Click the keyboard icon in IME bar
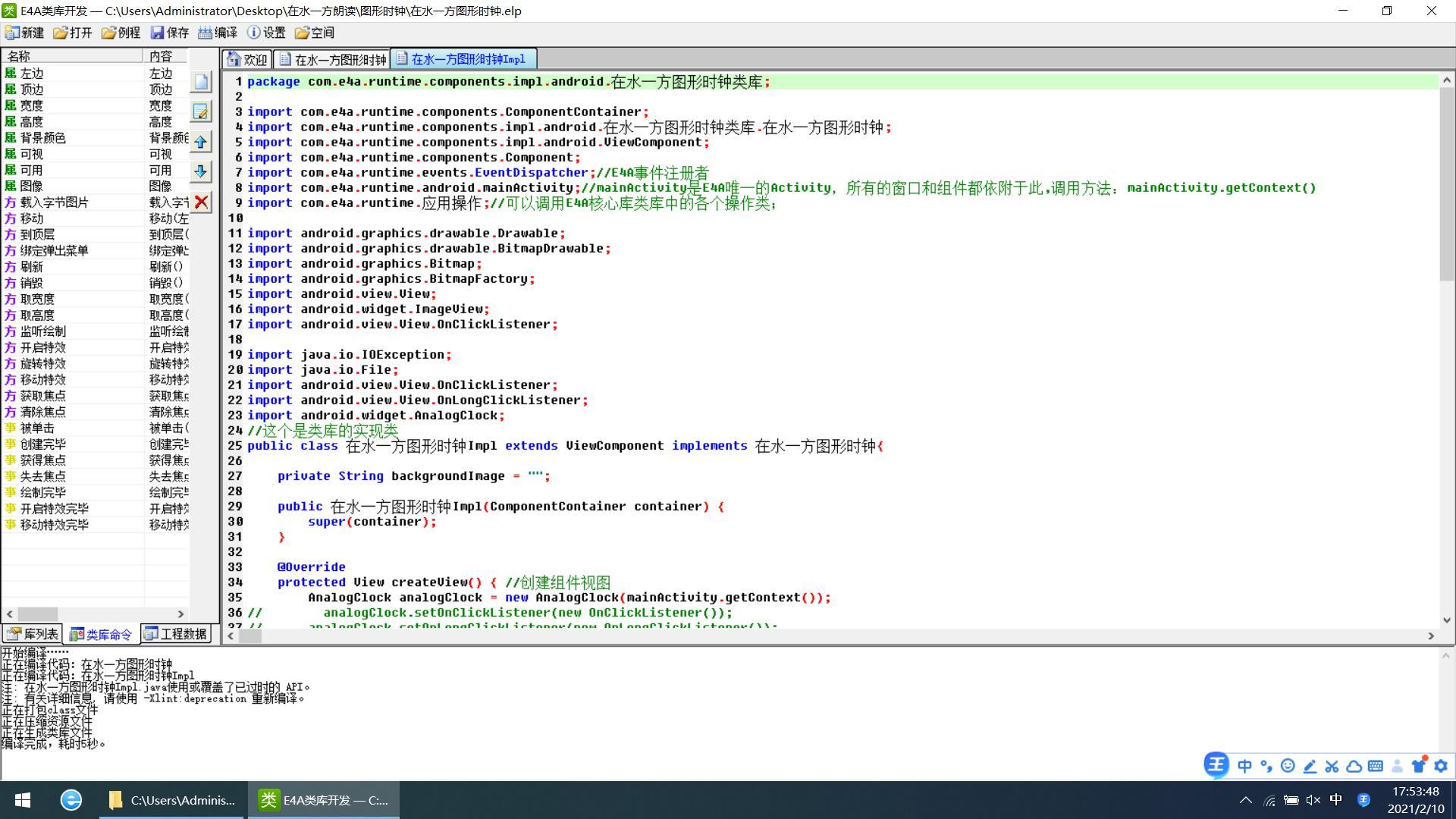The height and width of the screenshot is (819, 1456). pos(1376,766)
